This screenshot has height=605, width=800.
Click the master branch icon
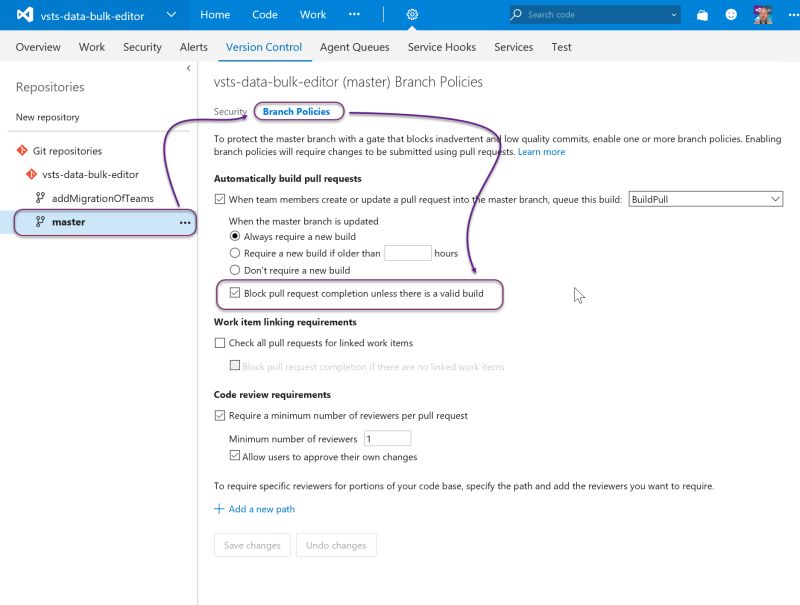click(x=40, y=221)
